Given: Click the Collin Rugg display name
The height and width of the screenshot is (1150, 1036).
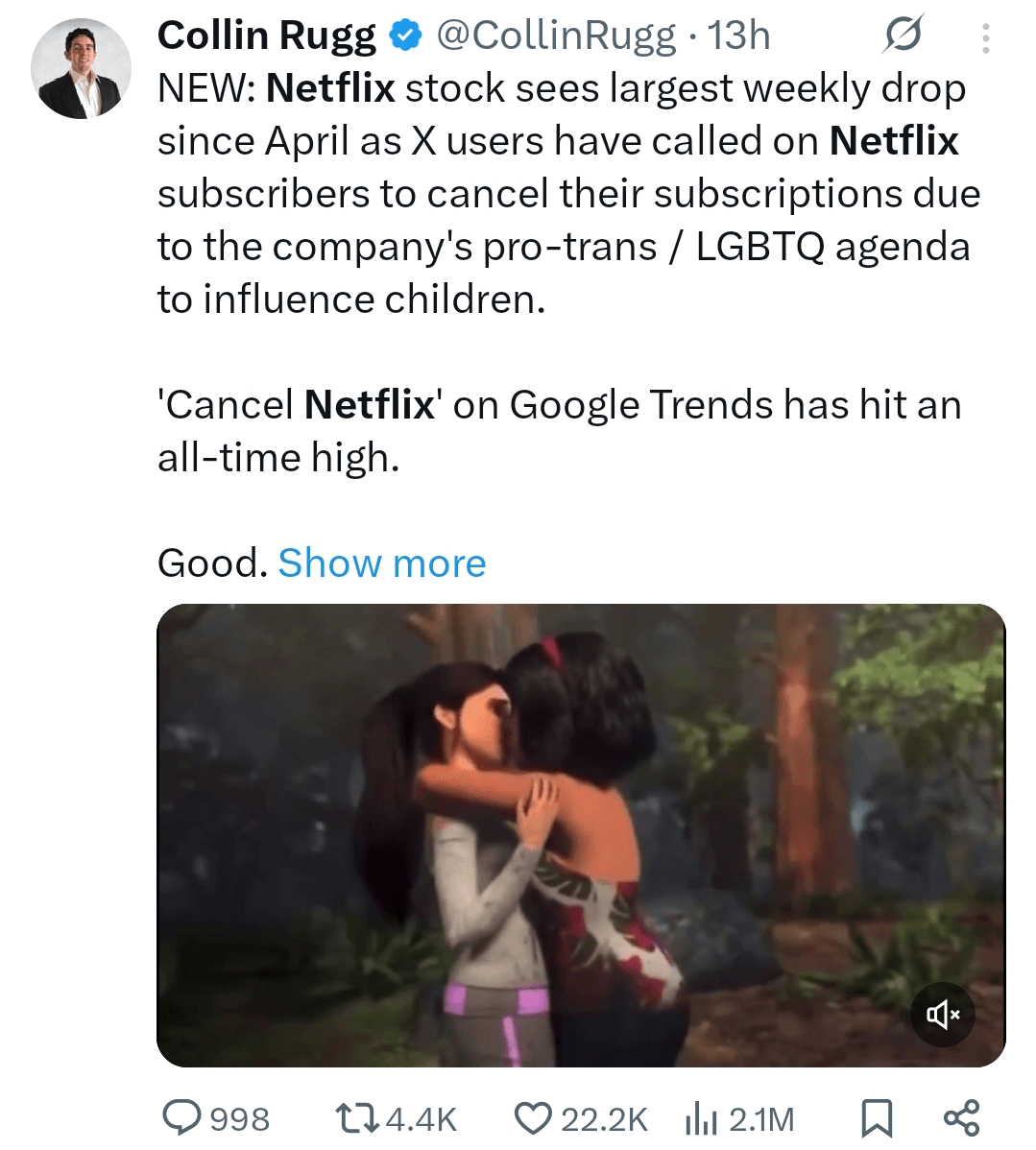Looking at the screenshot, I should [266, 36].
